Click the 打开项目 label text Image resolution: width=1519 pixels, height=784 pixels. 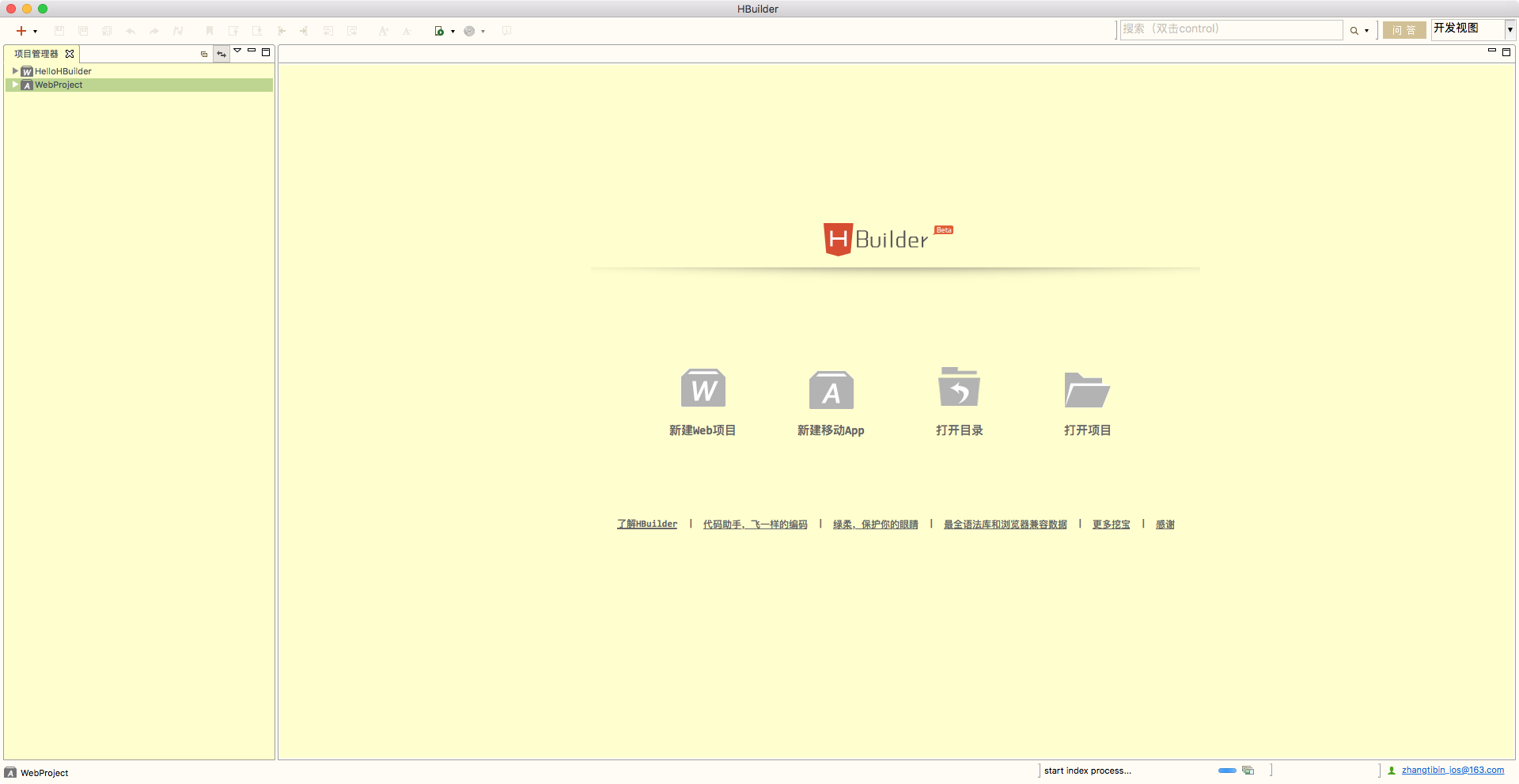coord(1087,430)
